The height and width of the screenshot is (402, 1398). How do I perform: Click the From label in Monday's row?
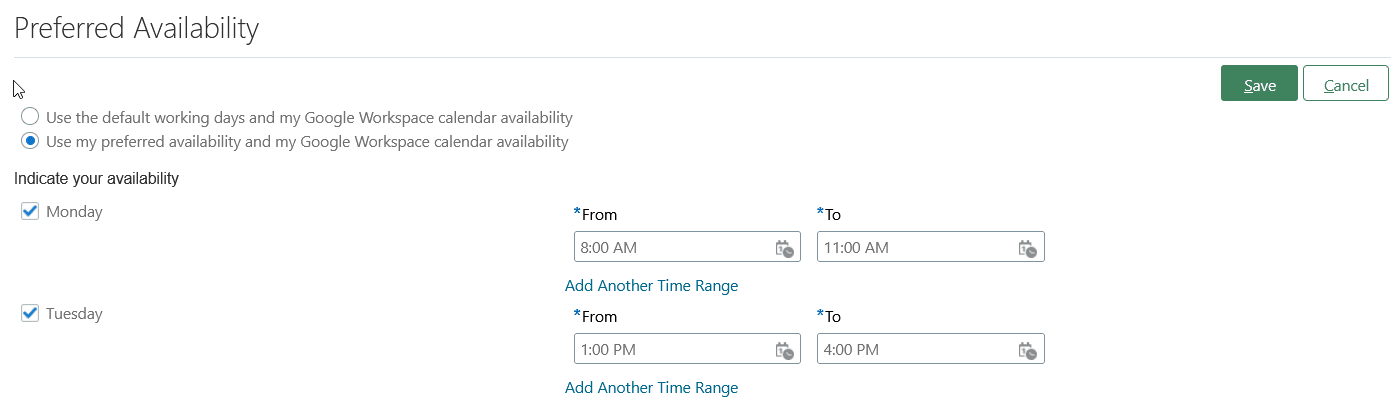[x=599, y=214]
